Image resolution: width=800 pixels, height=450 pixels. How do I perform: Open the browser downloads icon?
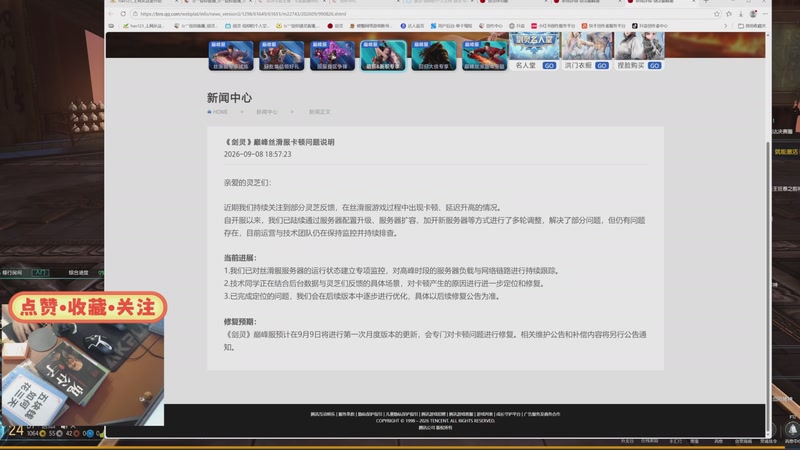coord(741,14)
